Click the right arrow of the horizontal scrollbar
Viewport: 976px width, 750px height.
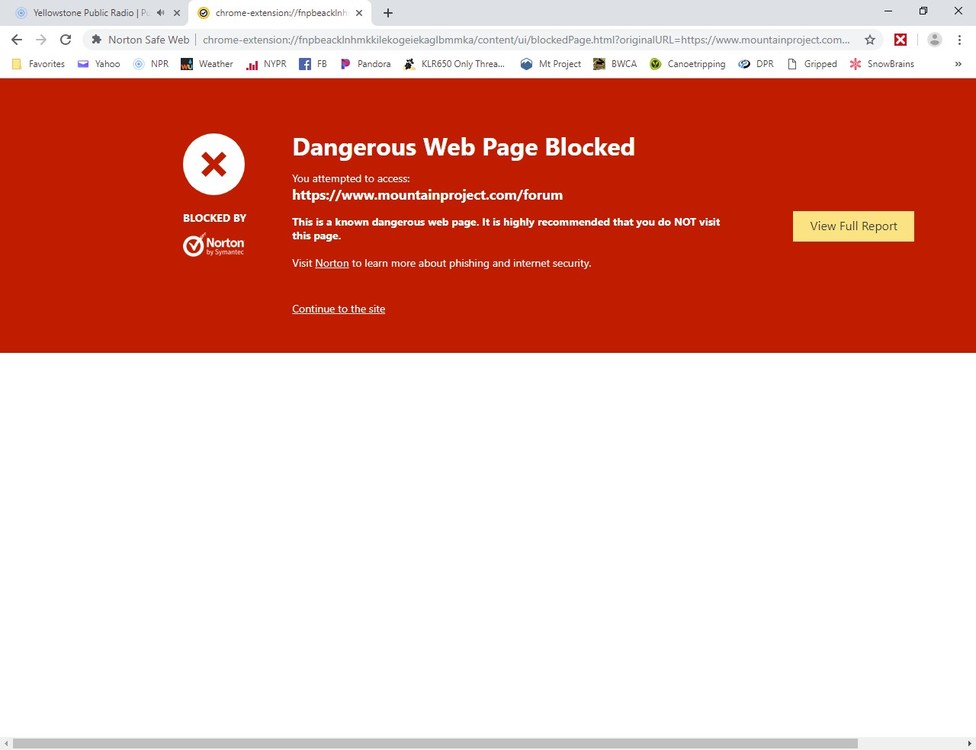pos(970,744)
